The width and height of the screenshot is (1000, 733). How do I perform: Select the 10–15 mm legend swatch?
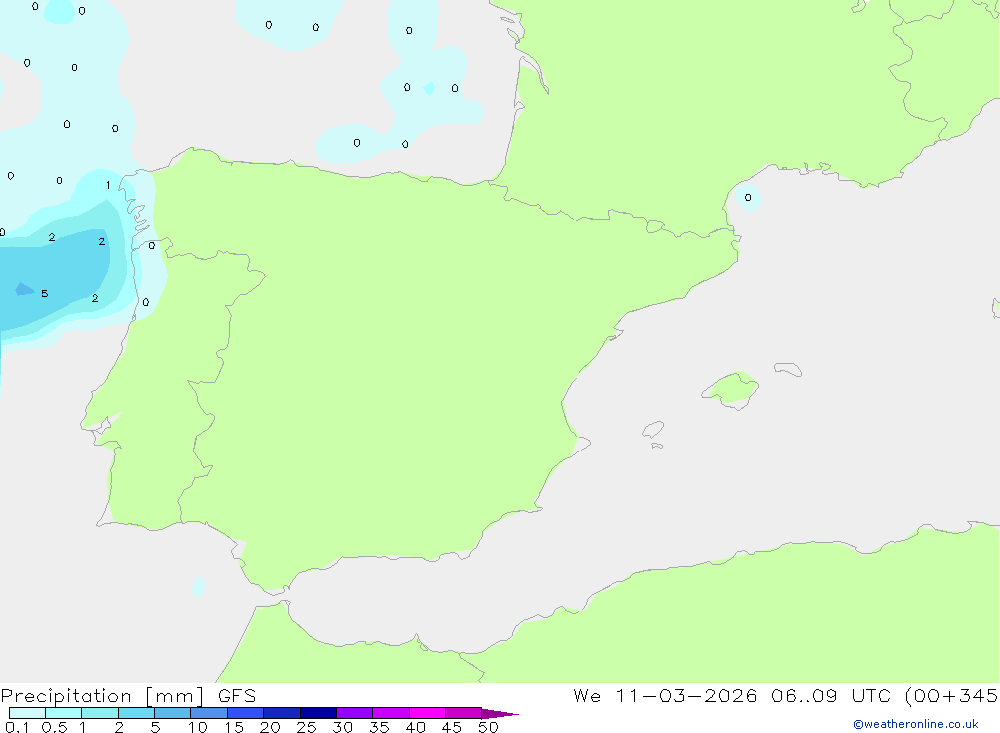click(x=209, y=713)
